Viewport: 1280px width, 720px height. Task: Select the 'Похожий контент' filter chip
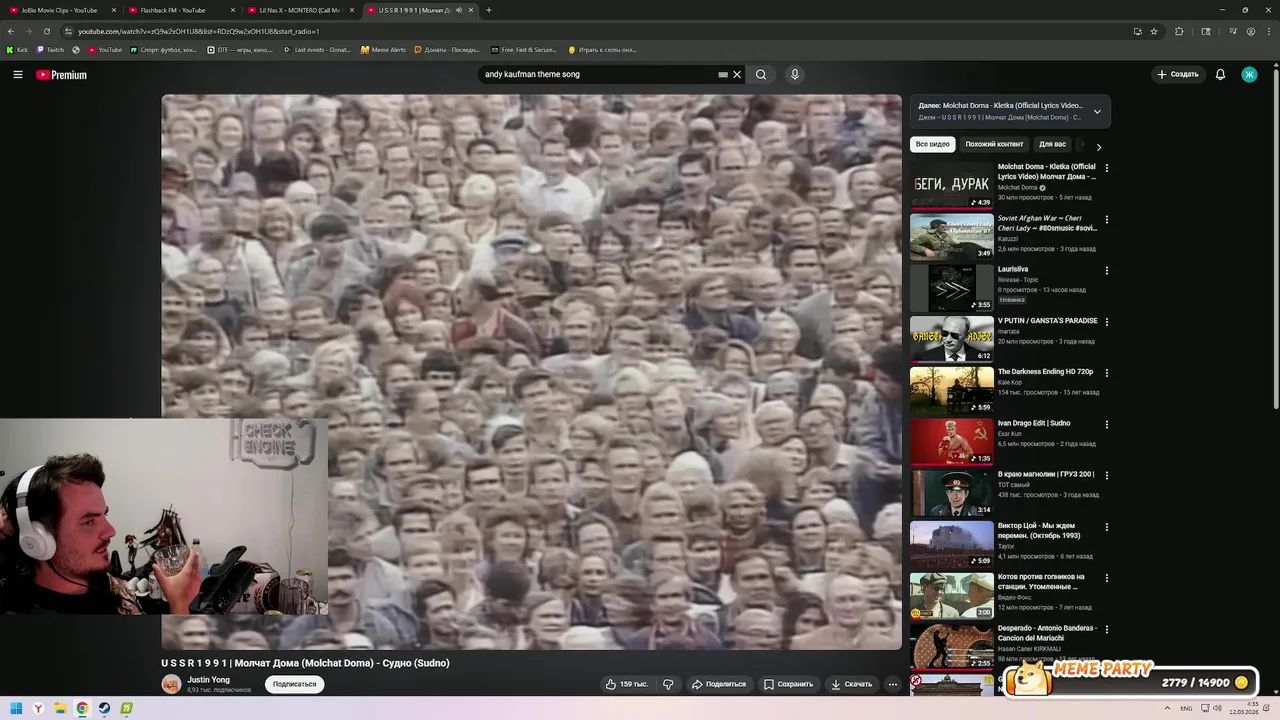point(994,144)
